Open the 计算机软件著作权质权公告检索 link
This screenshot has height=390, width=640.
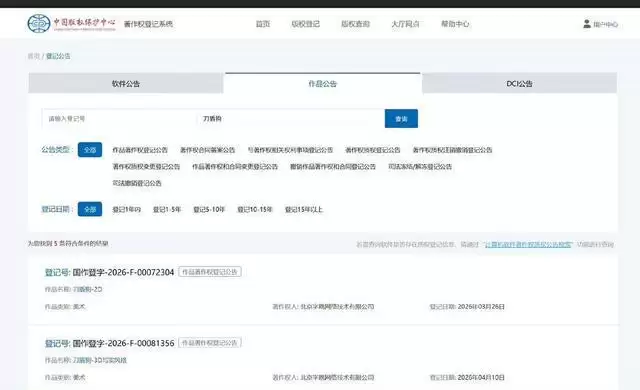[528, 244]
